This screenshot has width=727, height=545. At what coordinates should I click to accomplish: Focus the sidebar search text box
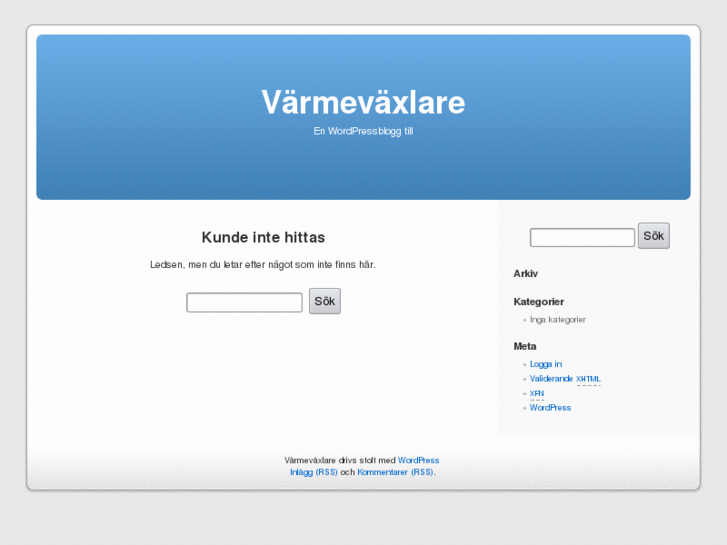coord(582,237)
